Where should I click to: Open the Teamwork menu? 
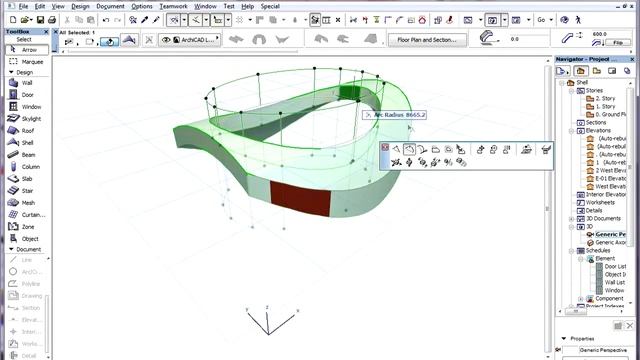point(173,6)
